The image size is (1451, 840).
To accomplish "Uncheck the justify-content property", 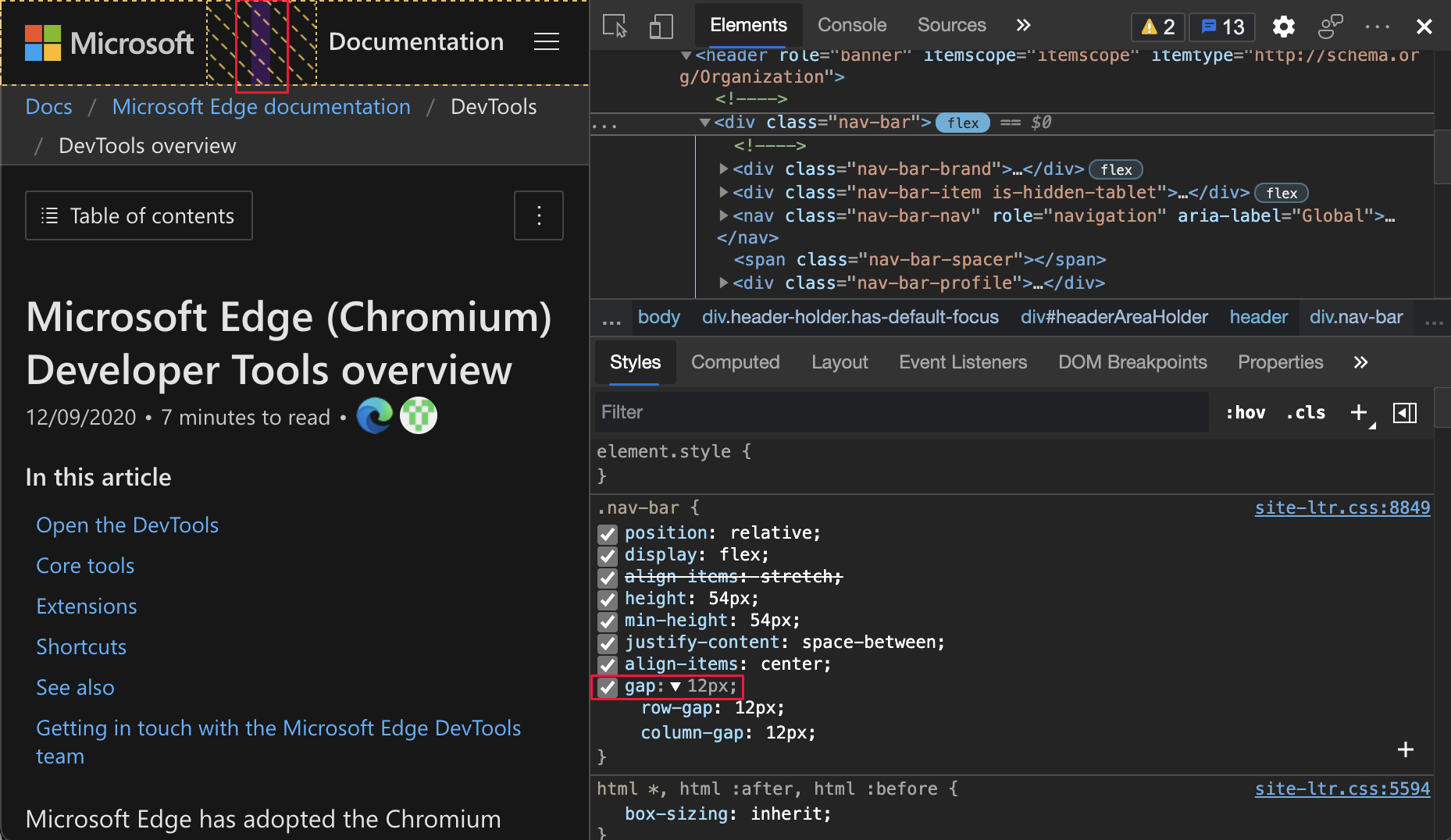I will [x=608, y=643].
